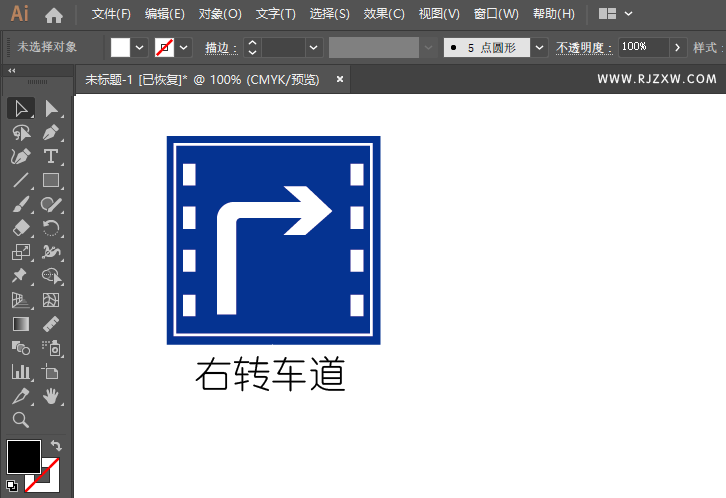Swap fill and stroke colors
726x498 pixels.
[x=56, y=446]
